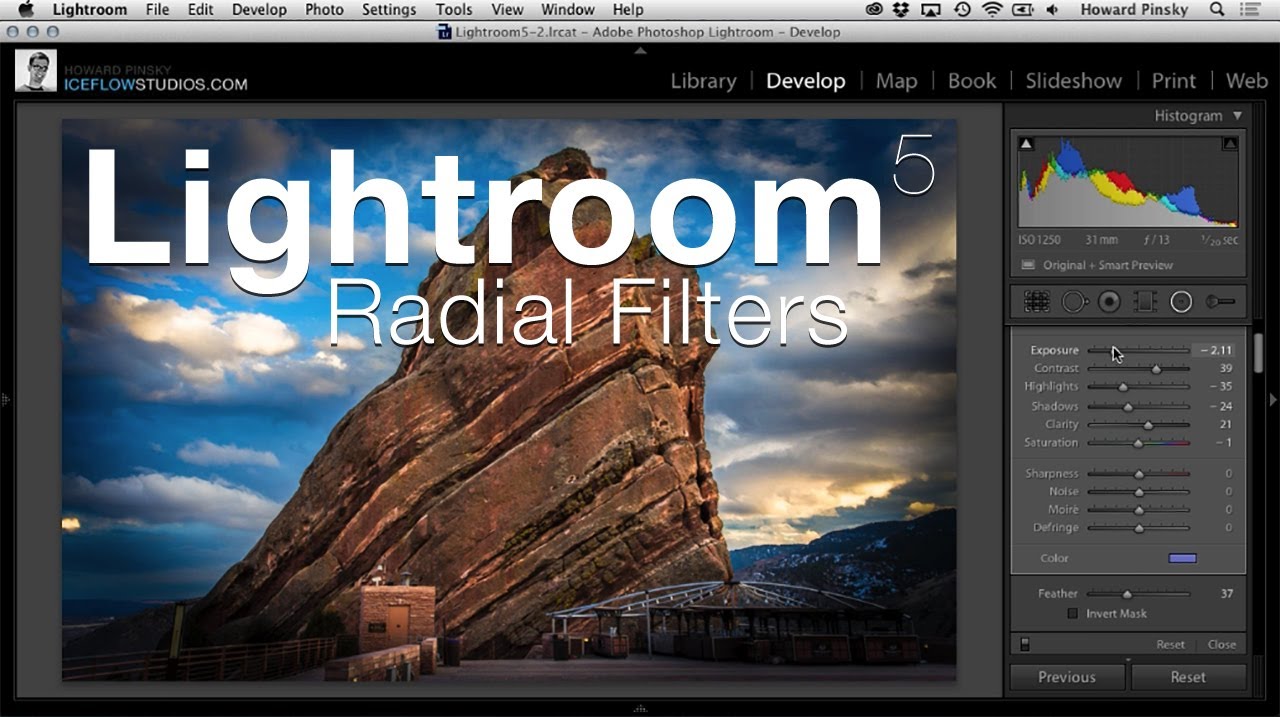The width and height of the screenshot is (1280, 717).
Task: Open the Settings menu
Action: 389,10
